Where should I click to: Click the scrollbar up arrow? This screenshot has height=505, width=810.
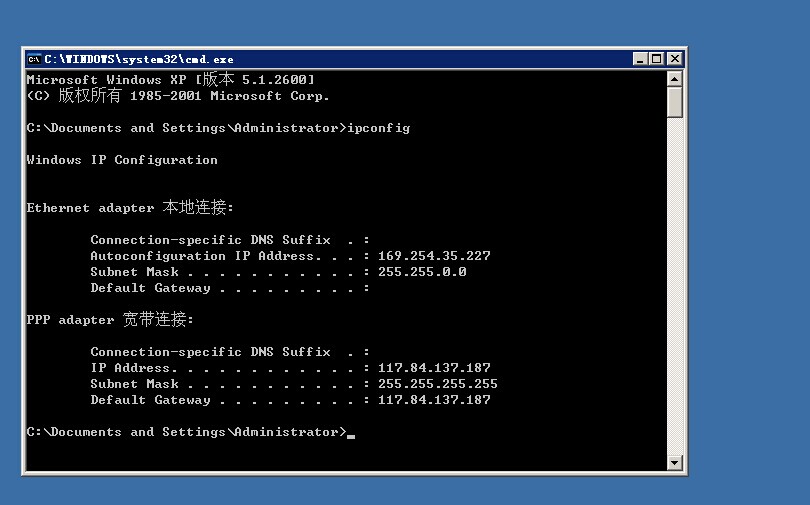(675, 79)
